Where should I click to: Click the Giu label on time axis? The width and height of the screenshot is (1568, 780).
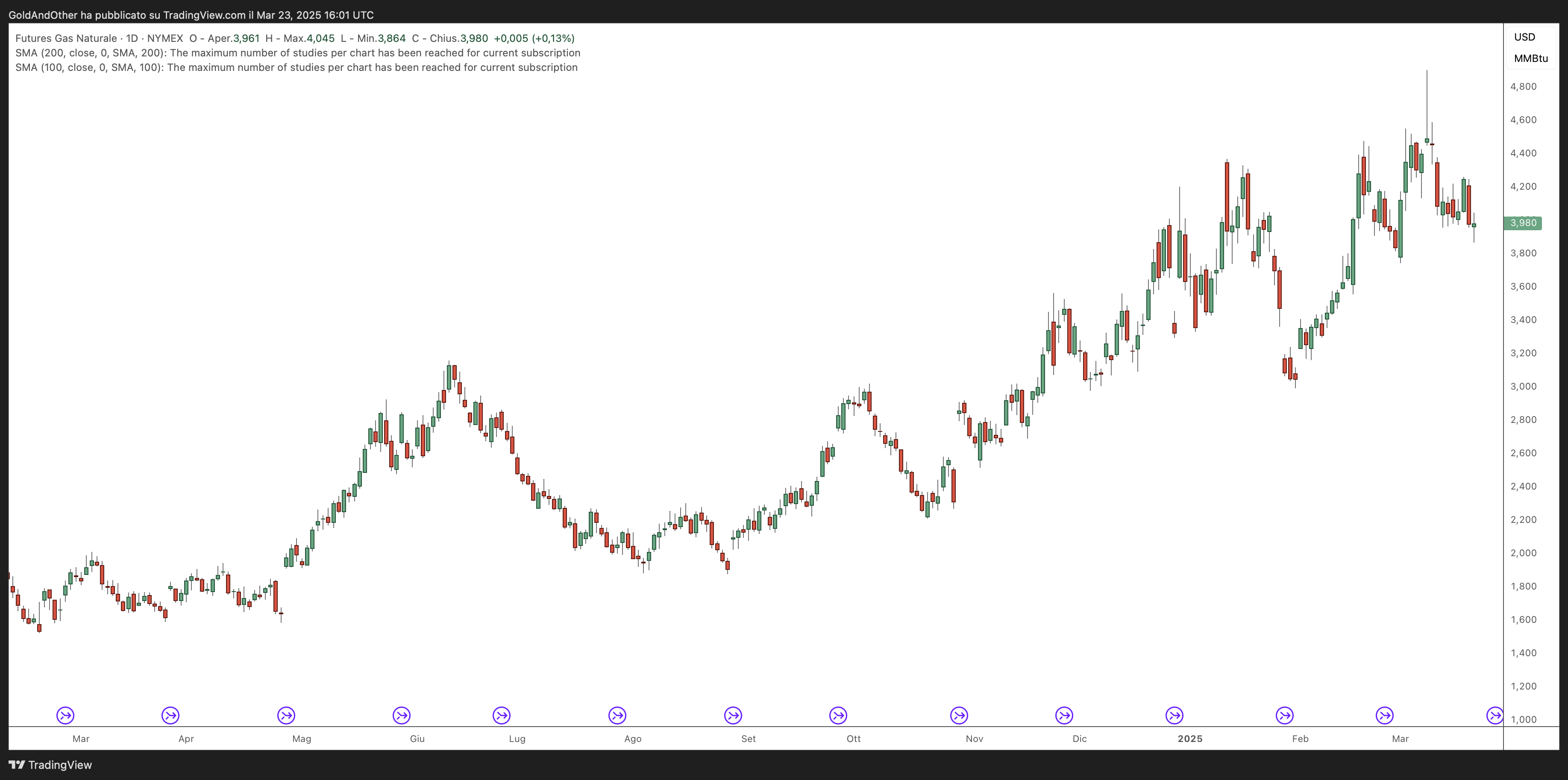417,739
